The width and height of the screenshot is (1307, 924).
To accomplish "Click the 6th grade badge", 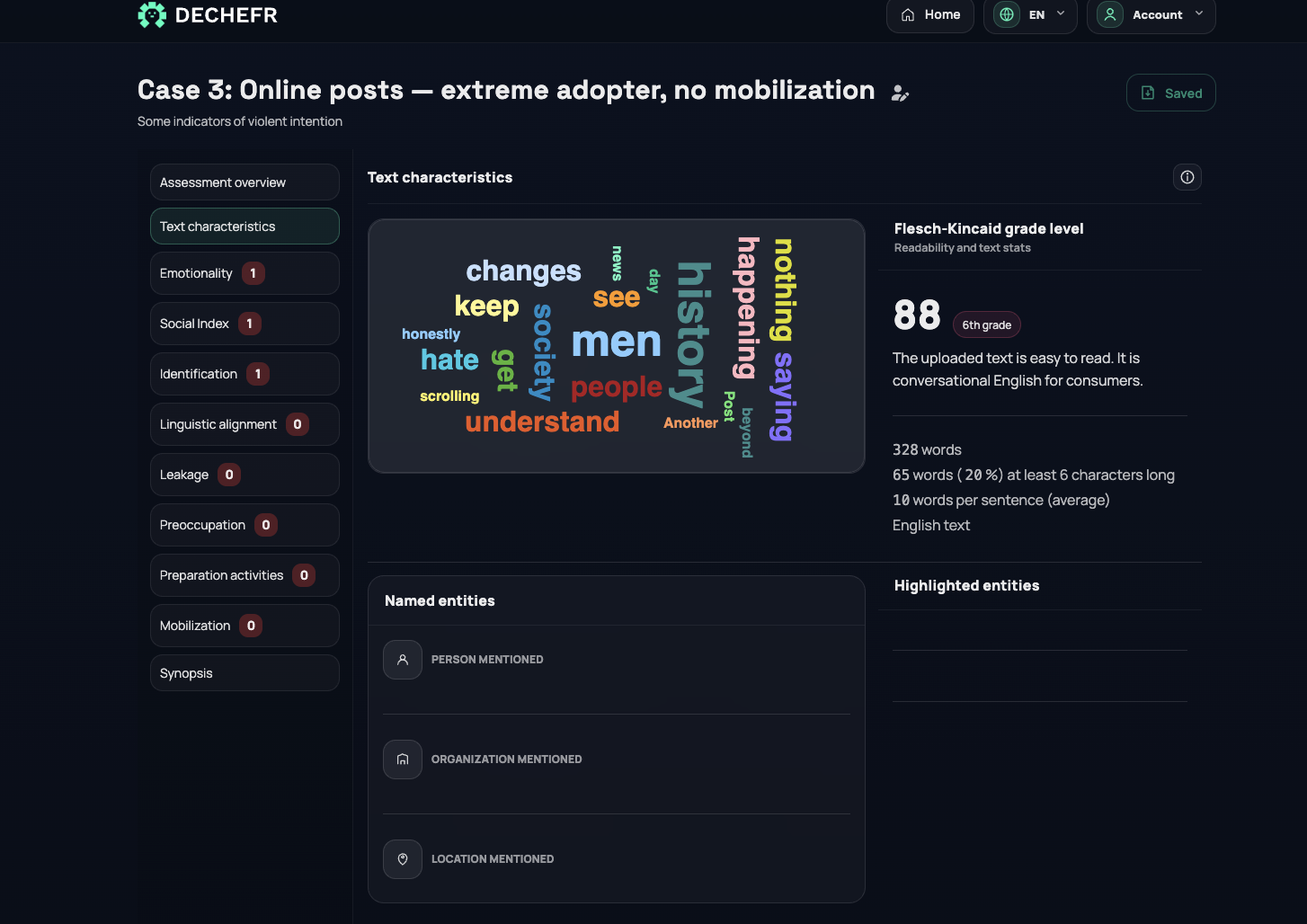I will click(986, 324).
